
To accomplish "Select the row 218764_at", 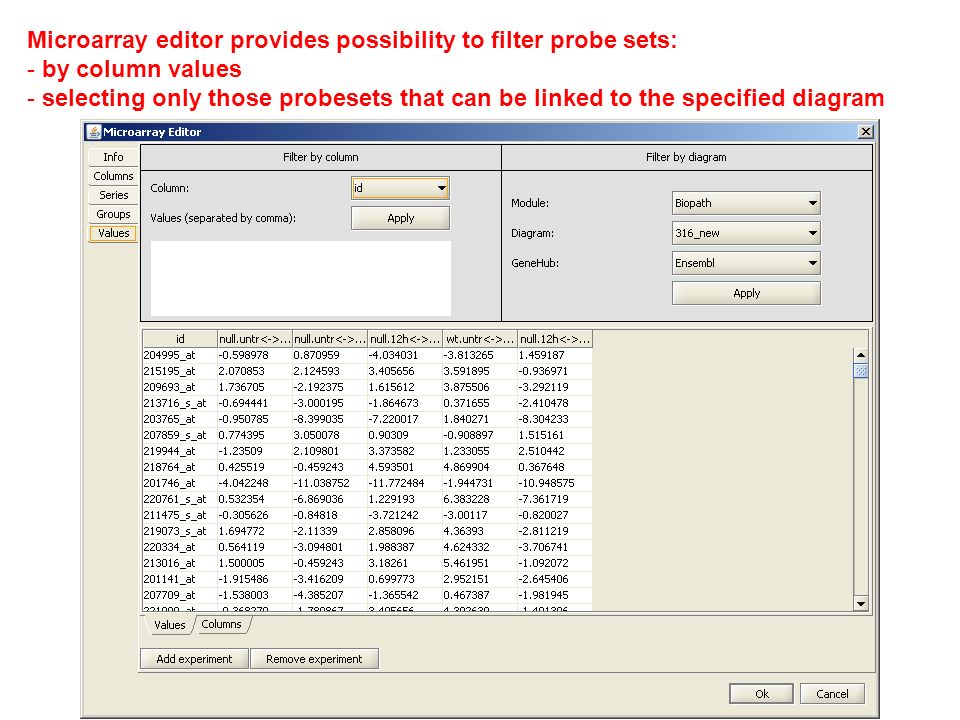I will coord(367,467).
